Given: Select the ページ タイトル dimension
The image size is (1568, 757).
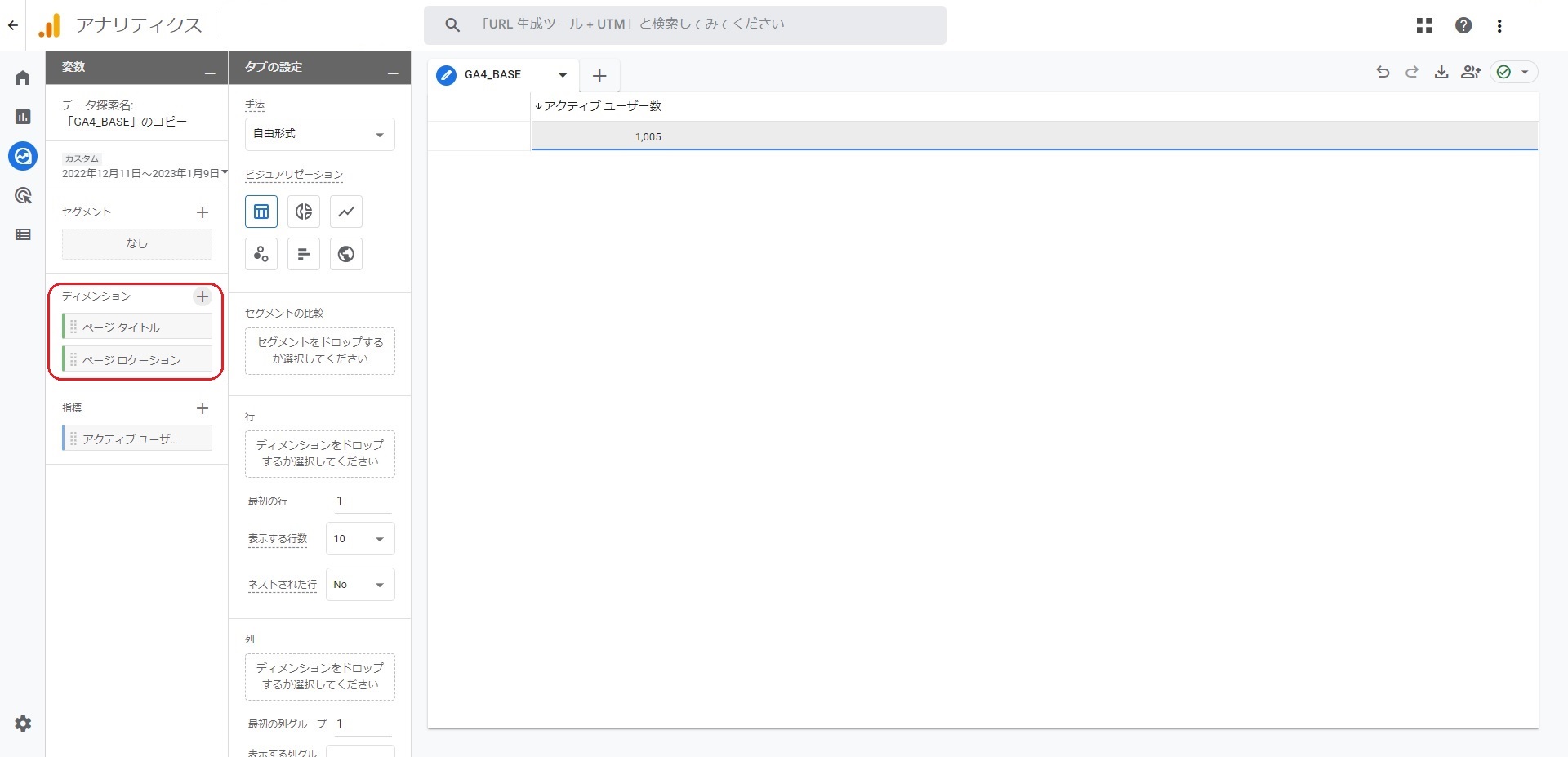Looking at the screenshot, I should pyautogui.click(x=137, y=327).
